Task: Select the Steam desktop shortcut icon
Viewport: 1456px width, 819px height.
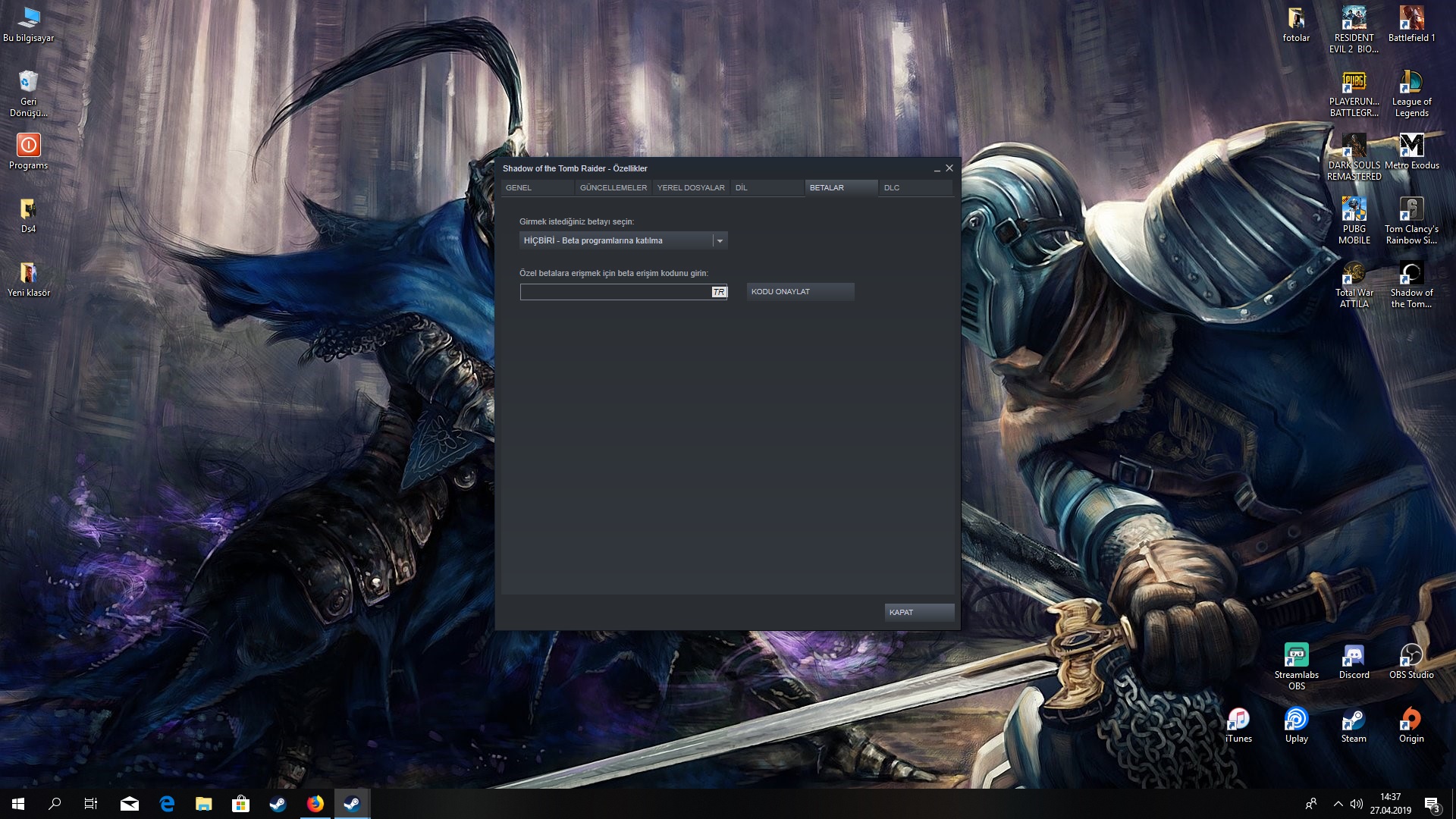Action: [x=1354, y=725]
